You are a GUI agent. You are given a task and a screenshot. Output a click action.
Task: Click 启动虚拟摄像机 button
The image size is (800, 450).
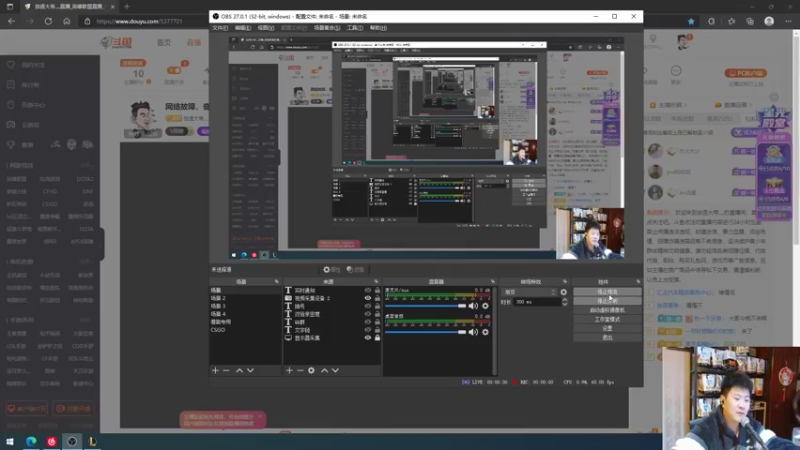coord(607,310)
